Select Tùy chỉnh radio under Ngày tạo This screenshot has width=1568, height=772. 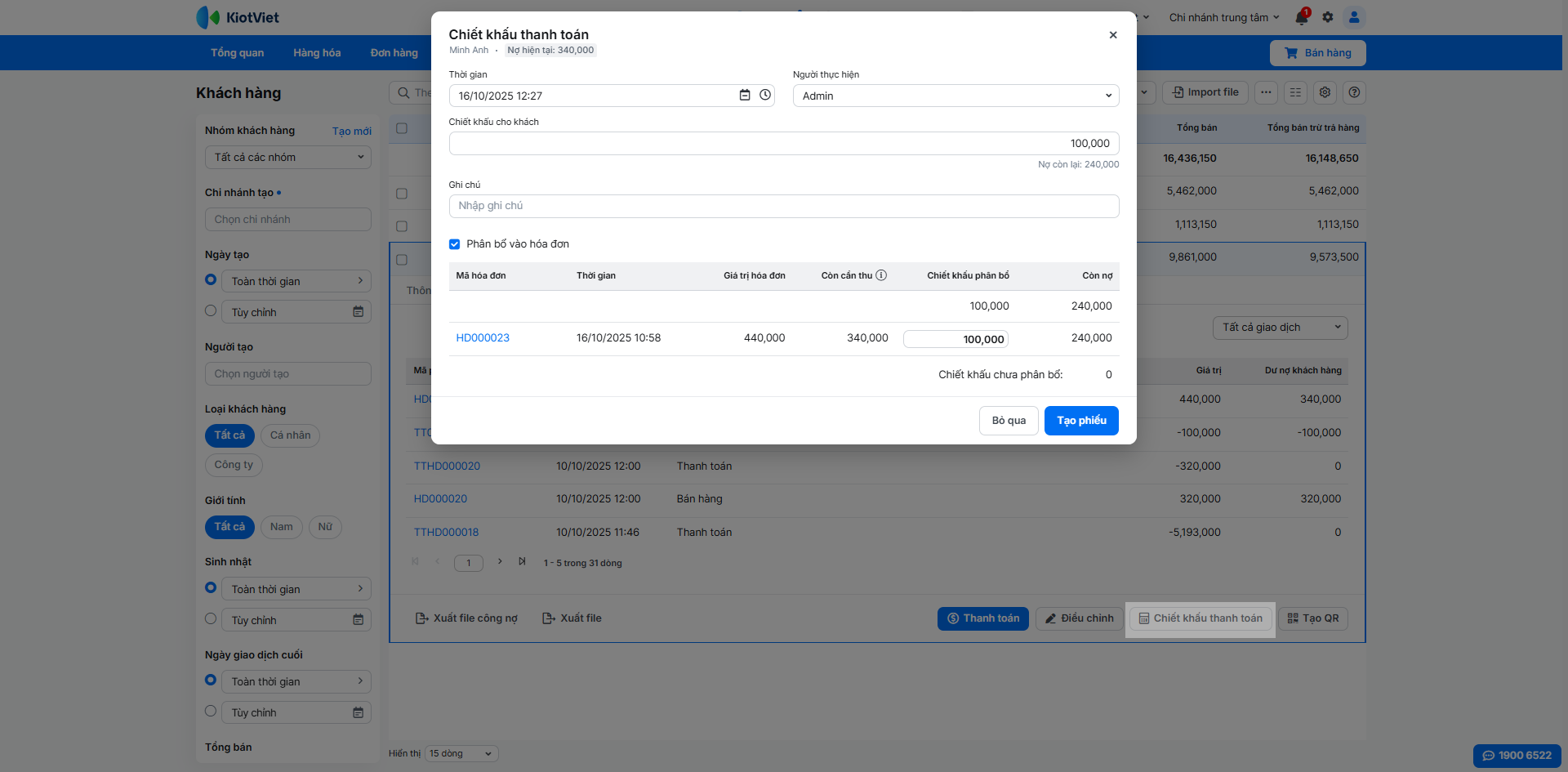211,311
